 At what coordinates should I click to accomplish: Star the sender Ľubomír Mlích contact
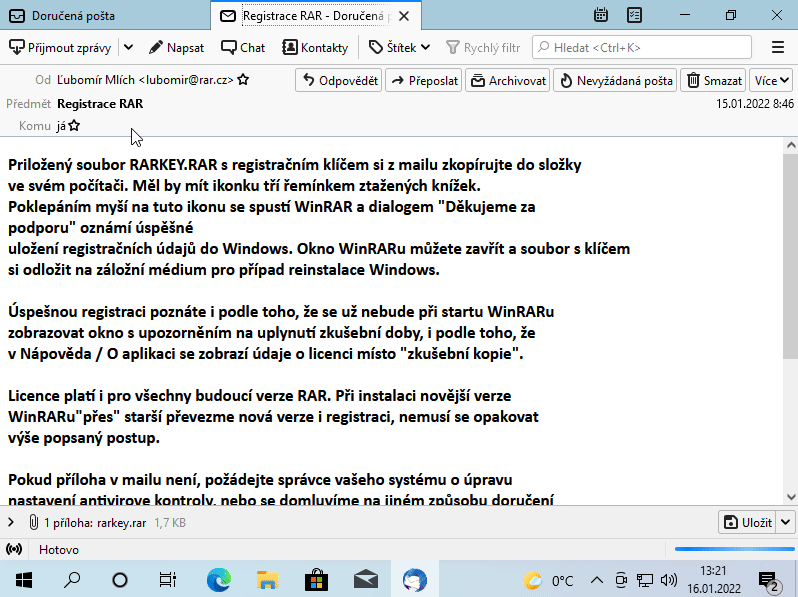click(x=243, y=80)
